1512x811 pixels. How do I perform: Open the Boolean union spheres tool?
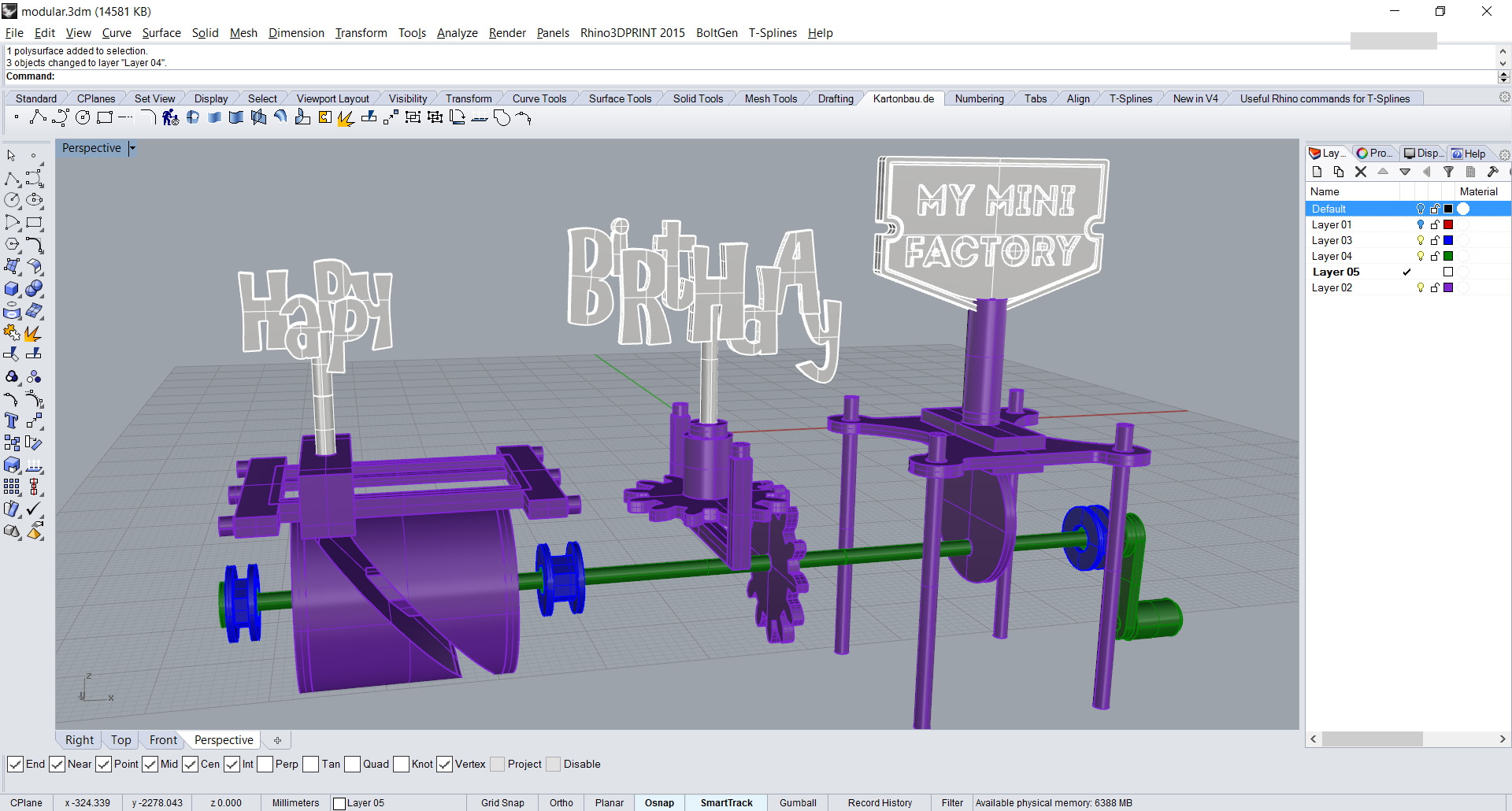(x=34, y=289)
